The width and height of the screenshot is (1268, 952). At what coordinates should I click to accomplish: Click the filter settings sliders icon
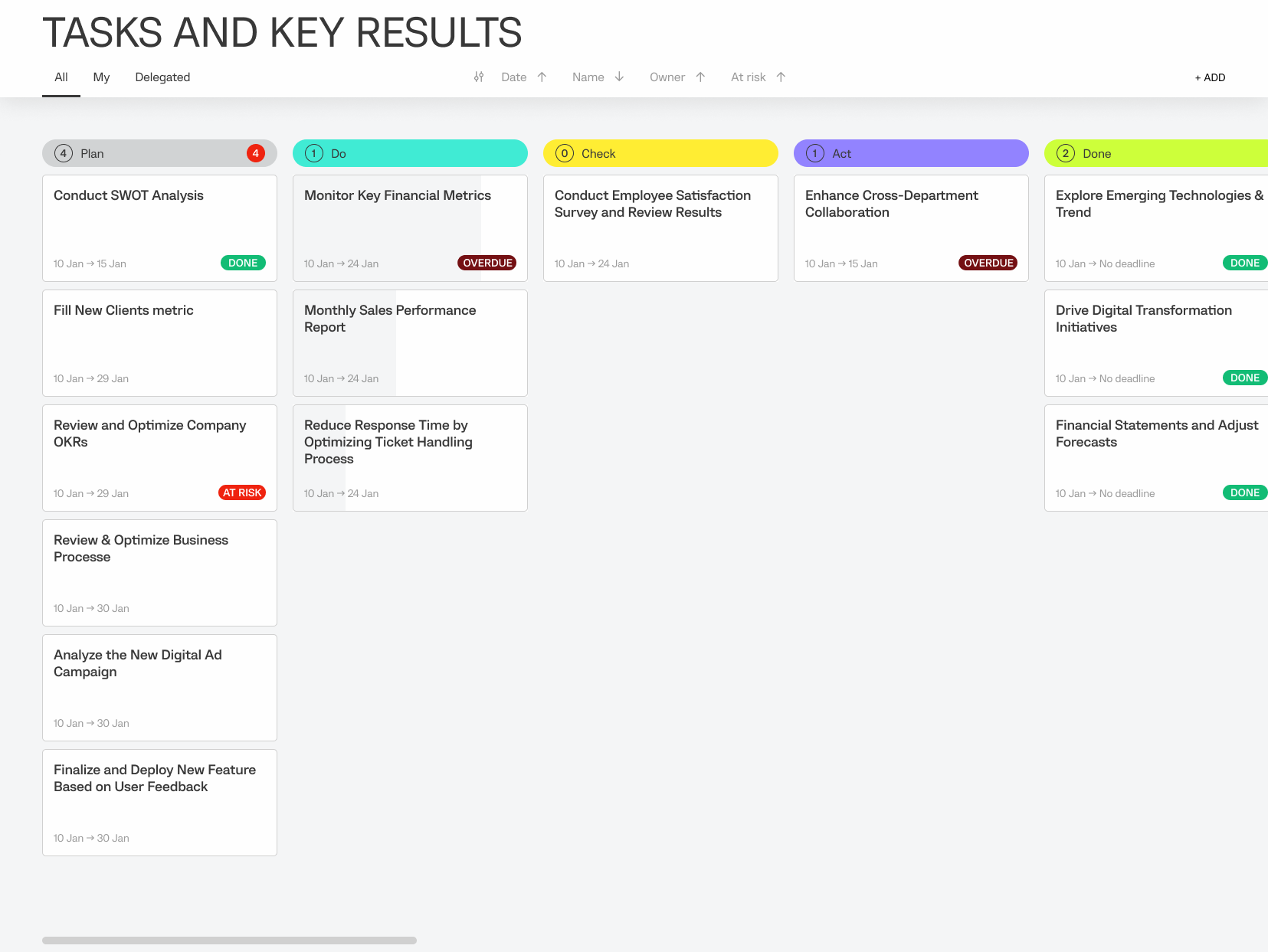coord(479,77)
